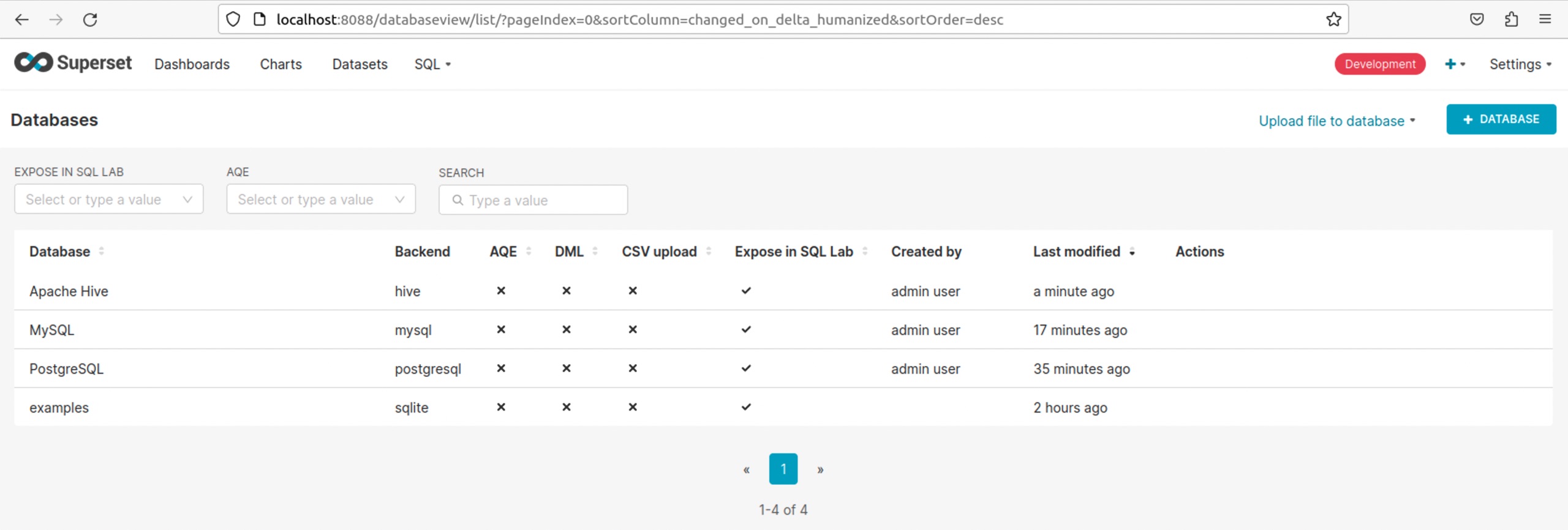Viewport: 1568px width, 530px height.
Task: Click 'a minute ago' last modified cell
Action: pyautogui.click(x=1073, y=291)
